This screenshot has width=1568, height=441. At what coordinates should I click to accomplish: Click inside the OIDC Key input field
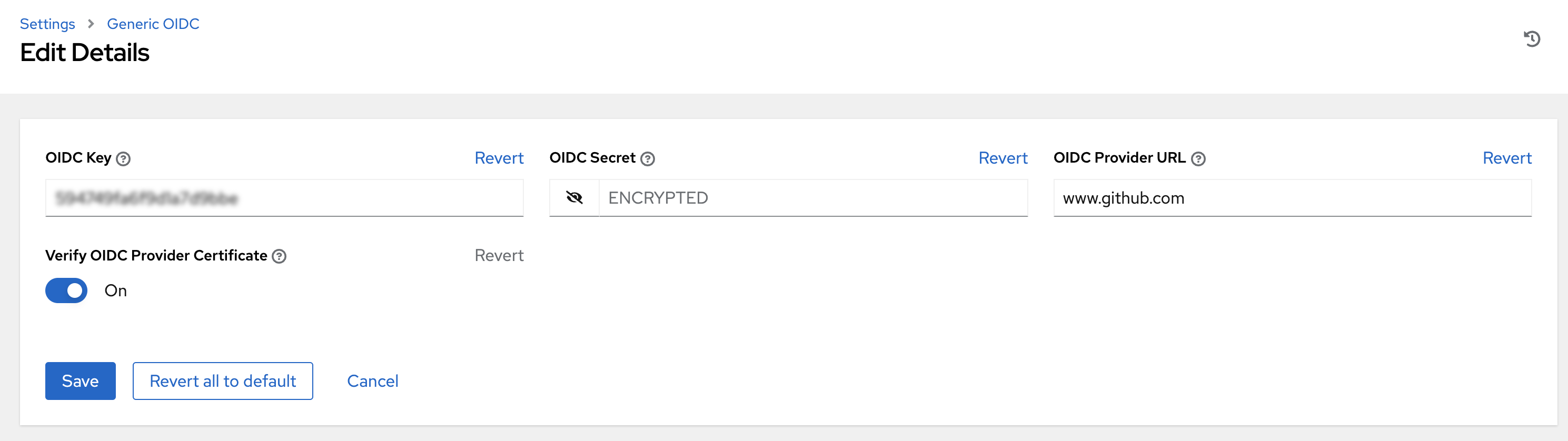point(284,198)
